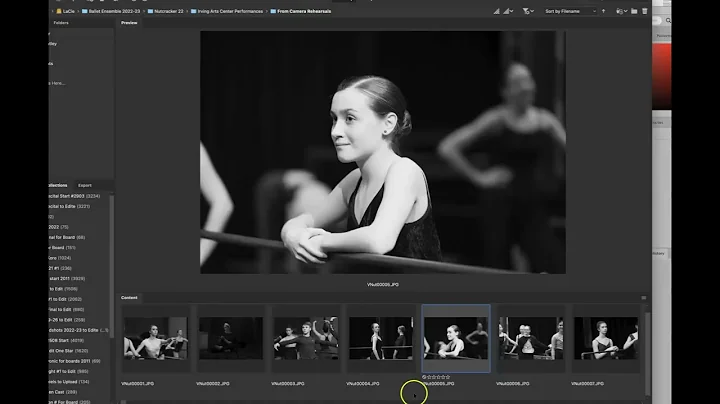
Task: Select thumbnail VNut00007.JPG
Action: [x=606, y=338]
